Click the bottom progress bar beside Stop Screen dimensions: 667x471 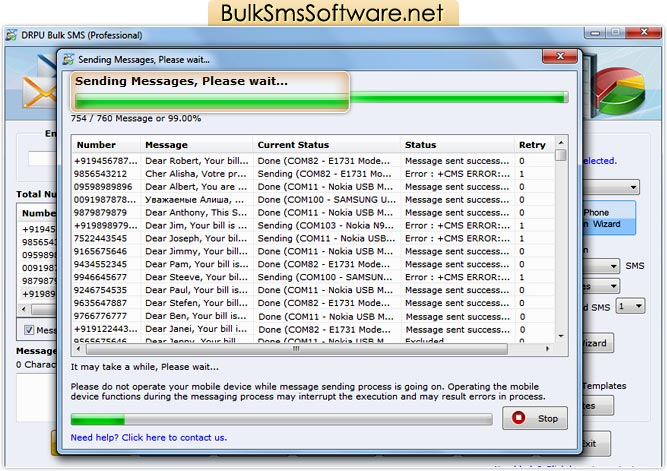click(282, 420)
